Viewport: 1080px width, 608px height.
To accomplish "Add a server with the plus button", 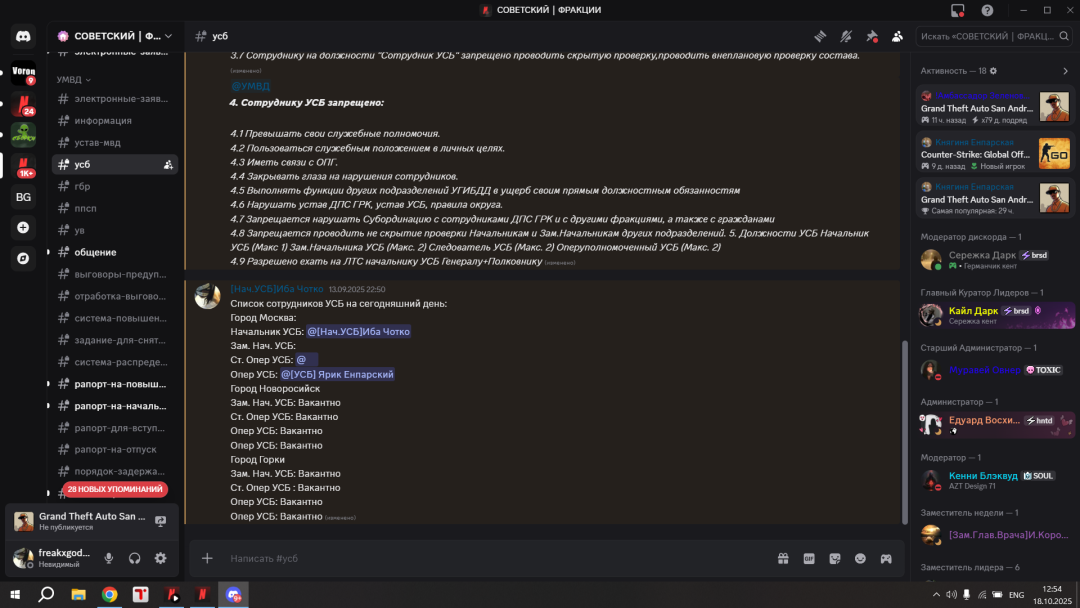I will [x=23, y=228].
